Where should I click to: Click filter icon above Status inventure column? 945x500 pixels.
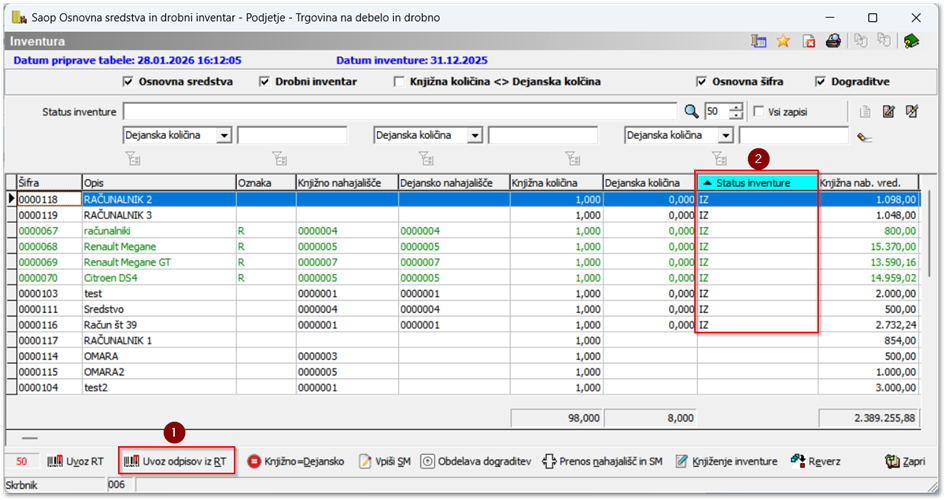(720, 158)
